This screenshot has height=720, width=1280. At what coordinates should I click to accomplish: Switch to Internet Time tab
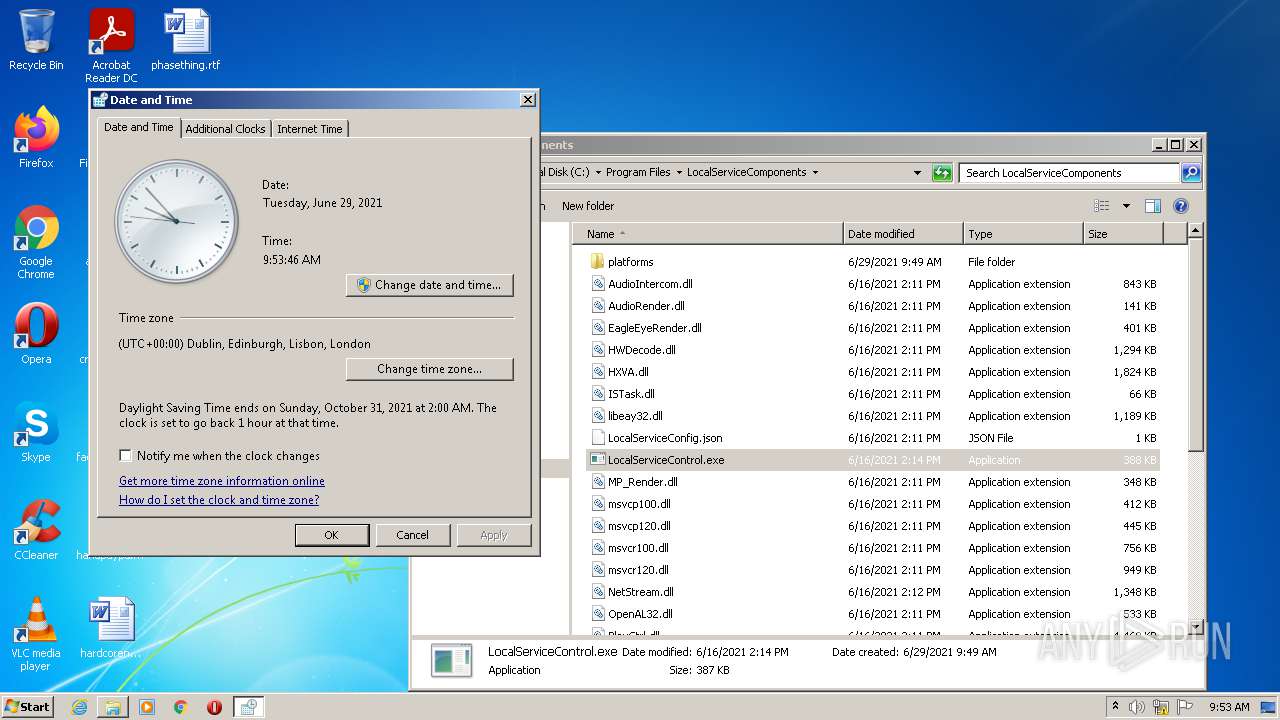pyautogui.click(x=310, y=129)
